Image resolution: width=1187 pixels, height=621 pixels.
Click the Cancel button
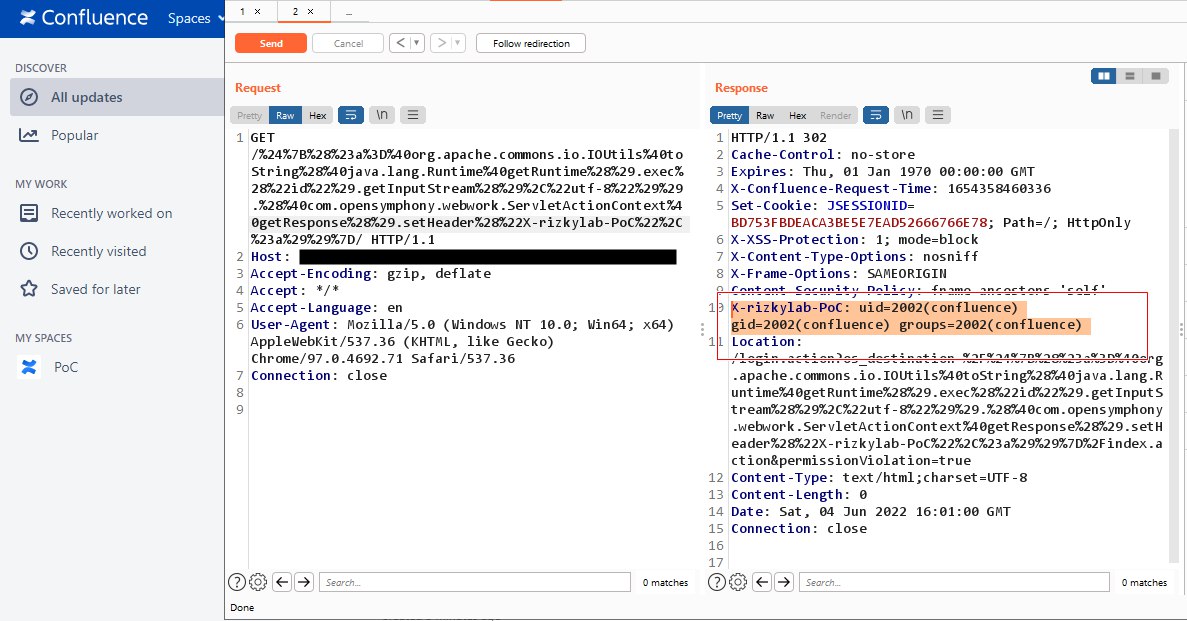click(348, 43)
